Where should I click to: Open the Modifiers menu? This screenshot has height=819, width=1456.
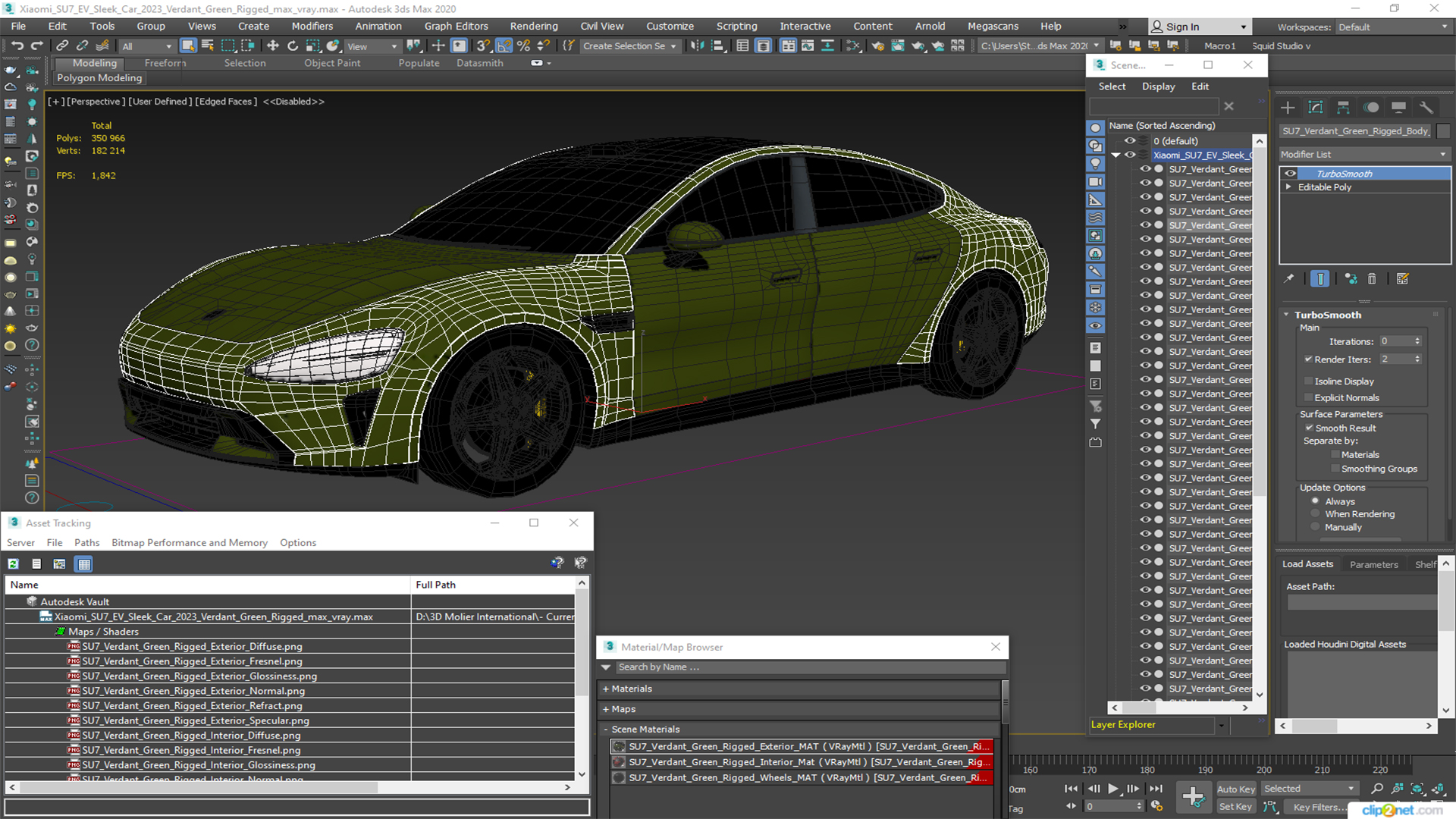[312, 26]
